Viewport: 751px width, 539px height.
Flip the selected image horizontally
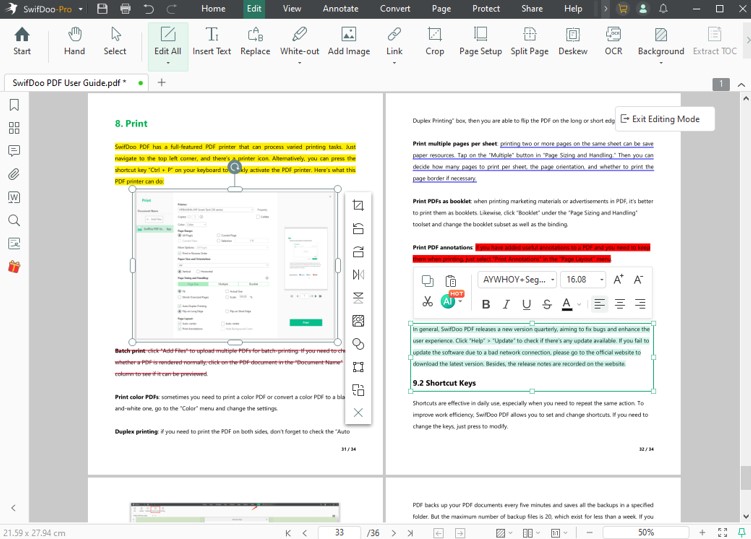click(358, 275)
